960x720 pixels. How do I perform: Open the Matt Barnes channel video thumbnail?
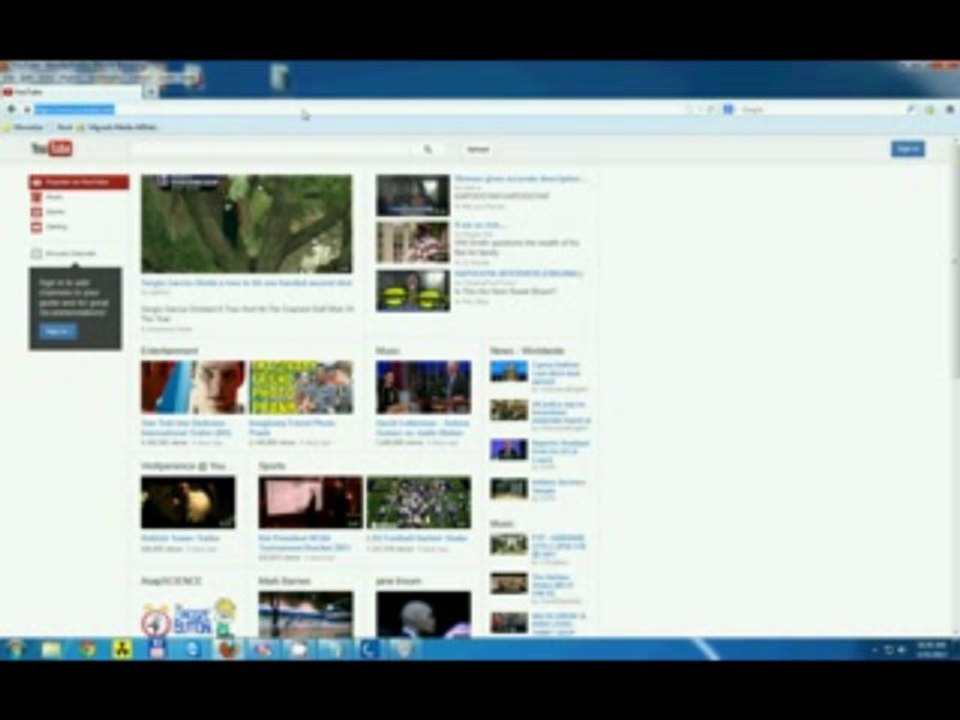306,615
